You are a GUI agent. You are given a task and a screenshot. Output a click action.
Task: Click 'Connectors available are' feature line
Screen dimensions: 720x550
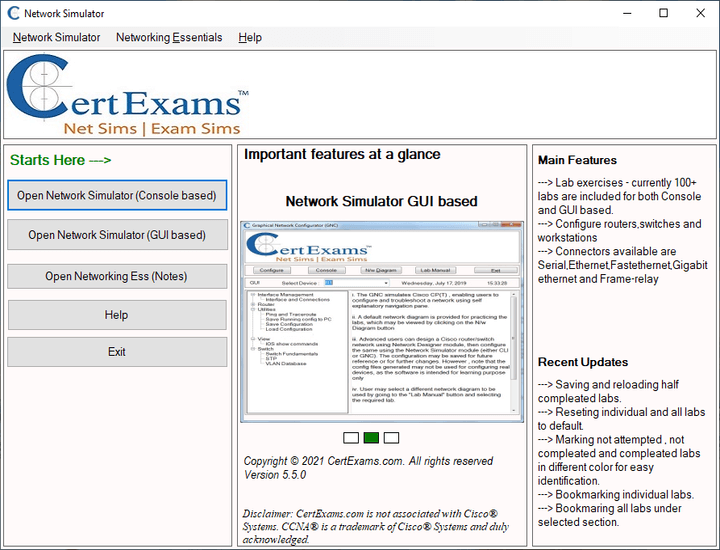(607, 251)
